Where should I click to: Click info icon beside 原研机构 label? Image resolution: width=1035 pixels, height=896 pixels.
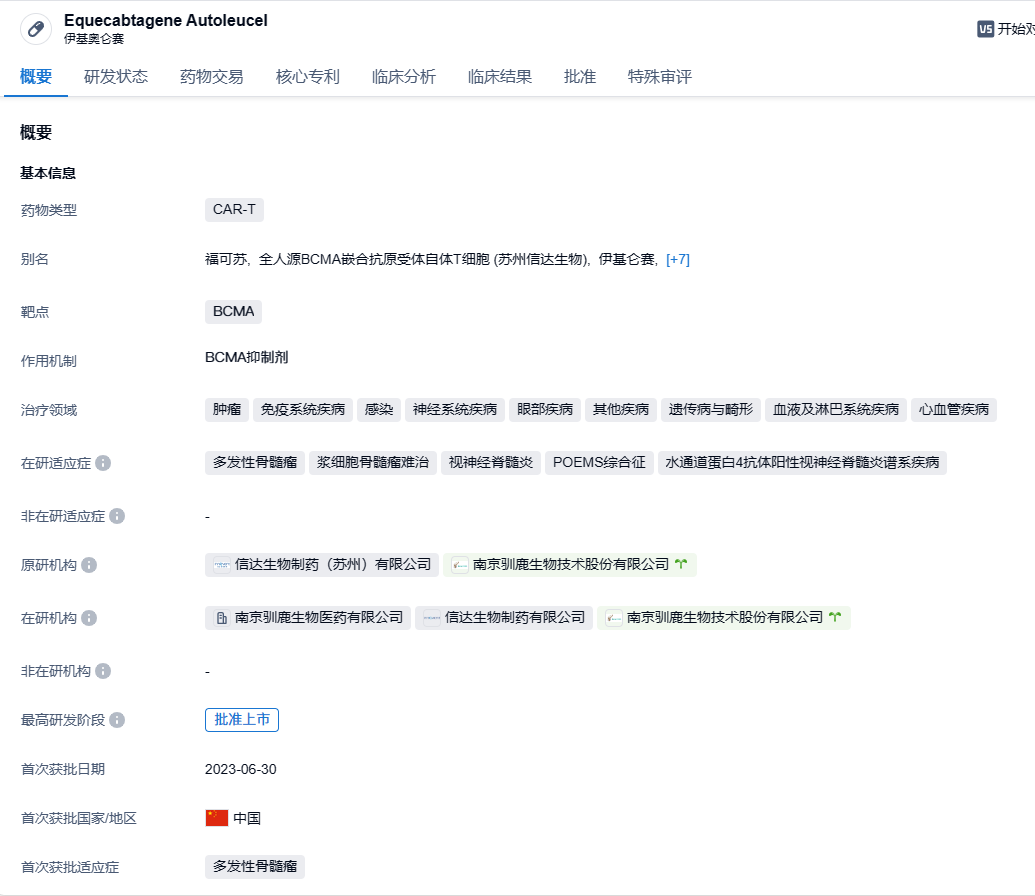89,566
